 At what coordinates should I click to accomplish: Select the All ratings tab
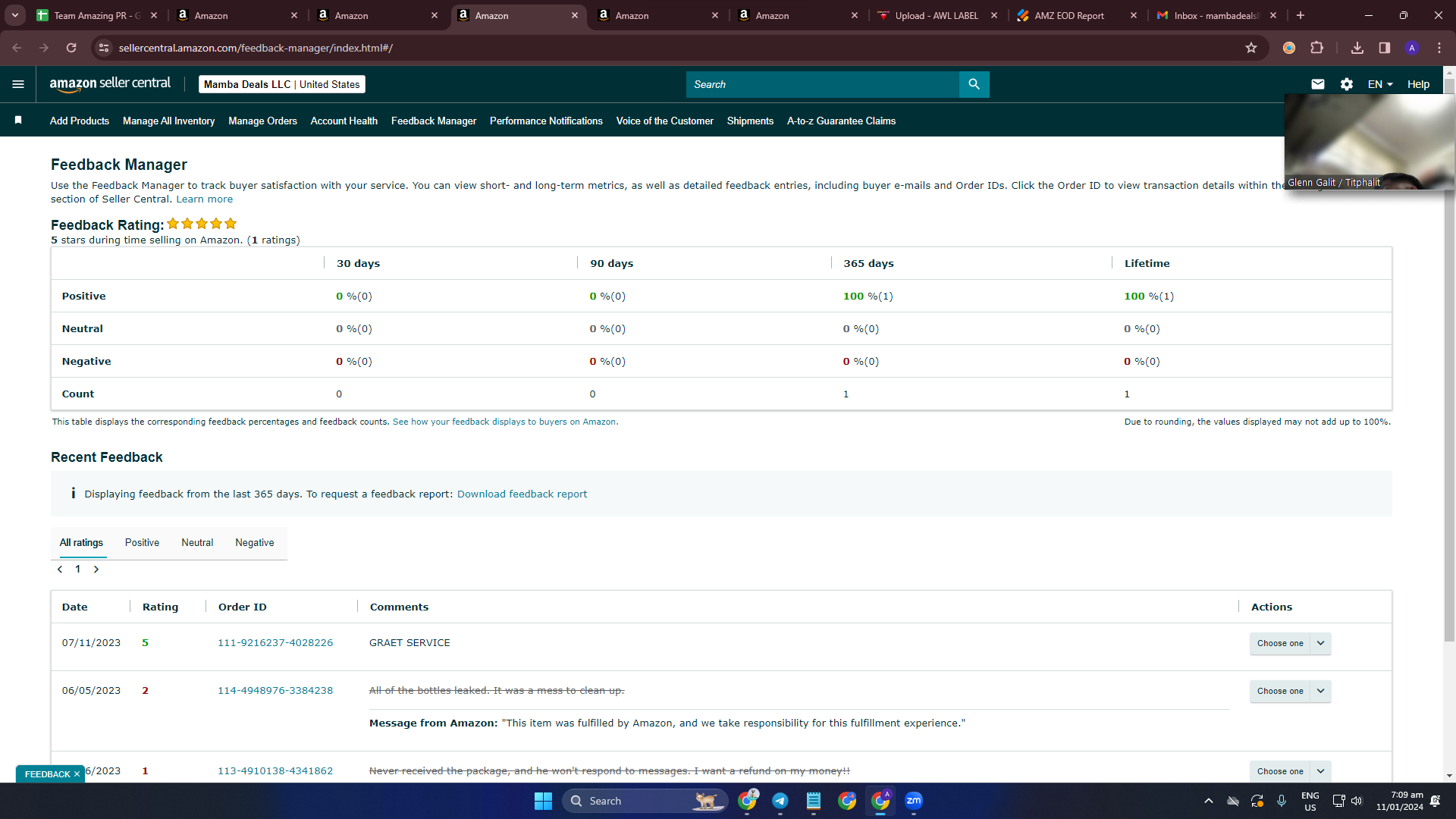point(81,543)
